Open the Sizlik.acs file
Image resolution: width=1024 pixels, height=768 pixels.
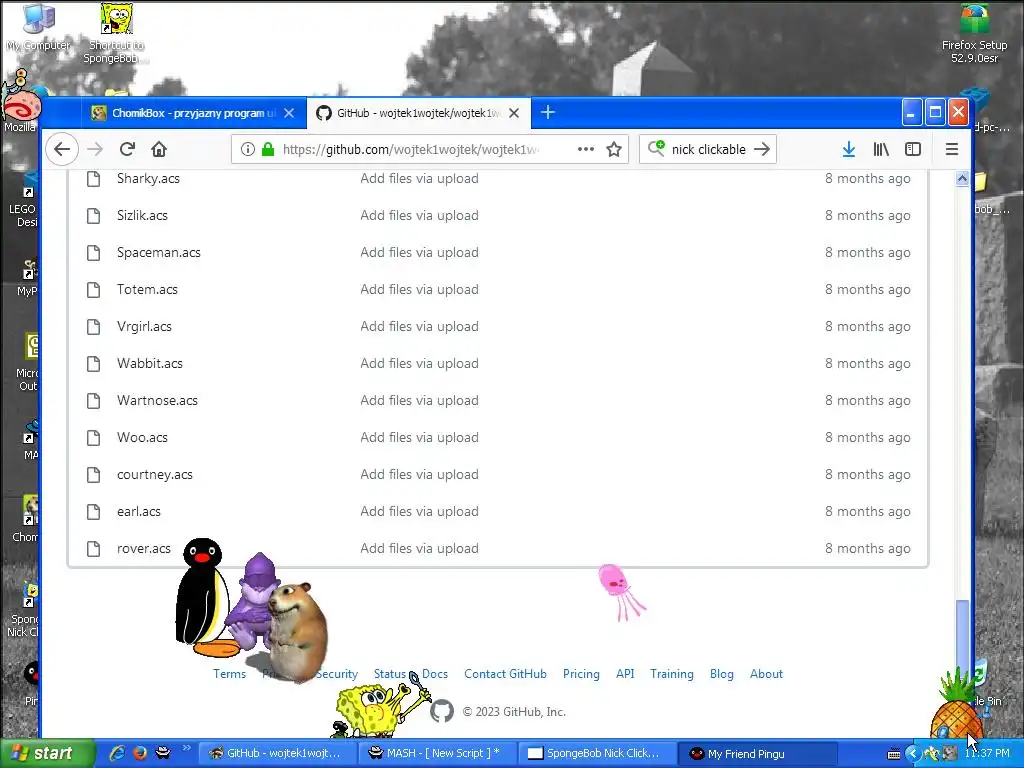[x=142, y=216]
